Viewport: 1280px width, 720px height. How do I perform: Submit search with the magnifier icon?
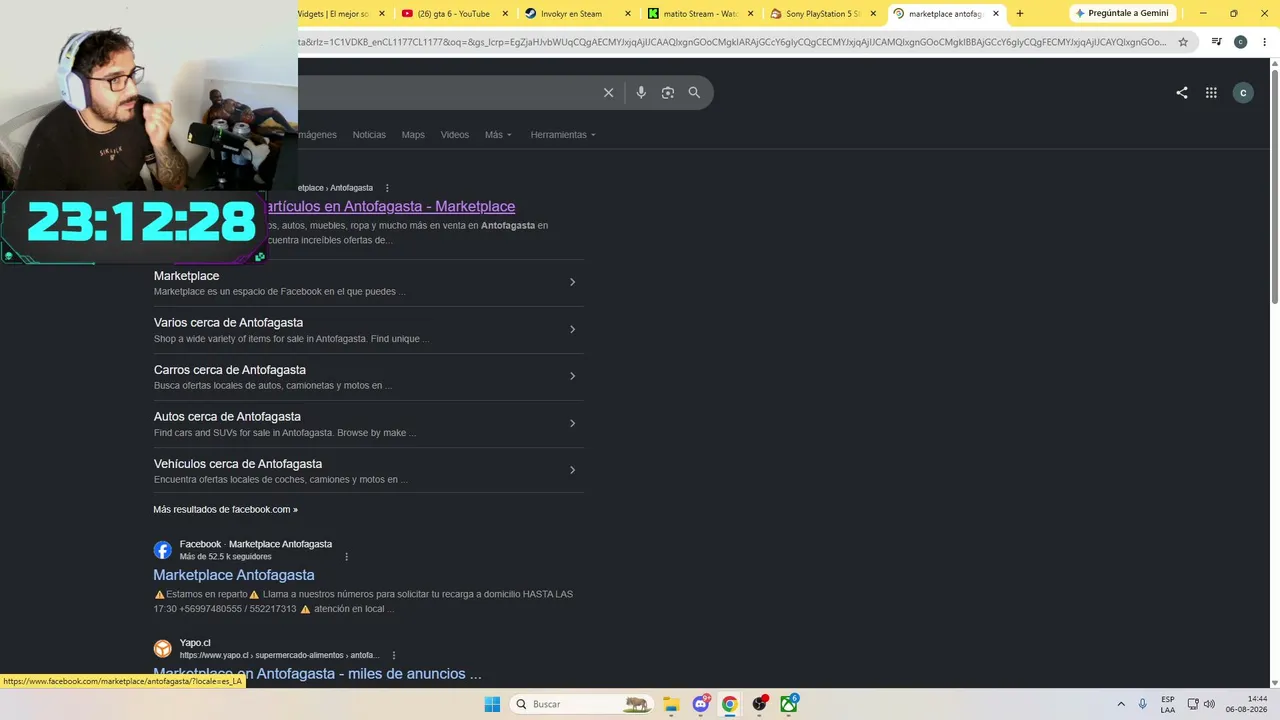coord(694,93)
